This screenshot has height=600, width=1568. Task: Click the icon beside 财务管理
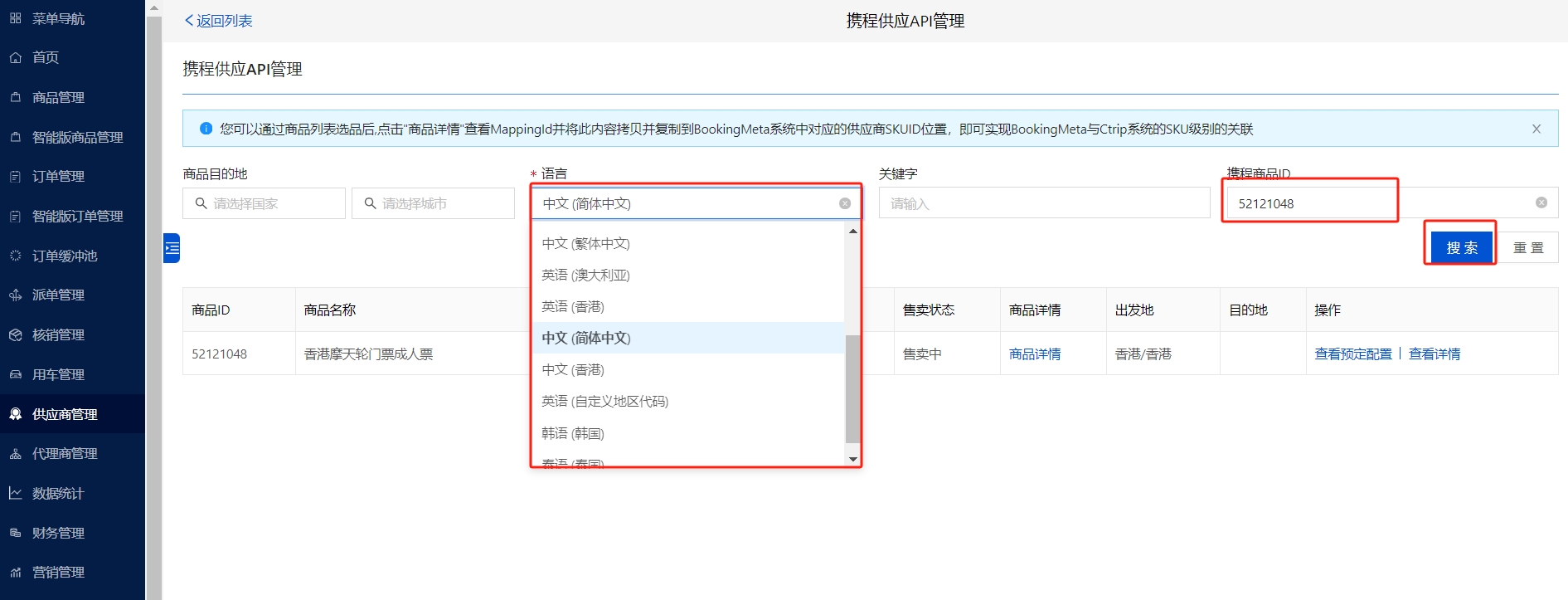15,533
